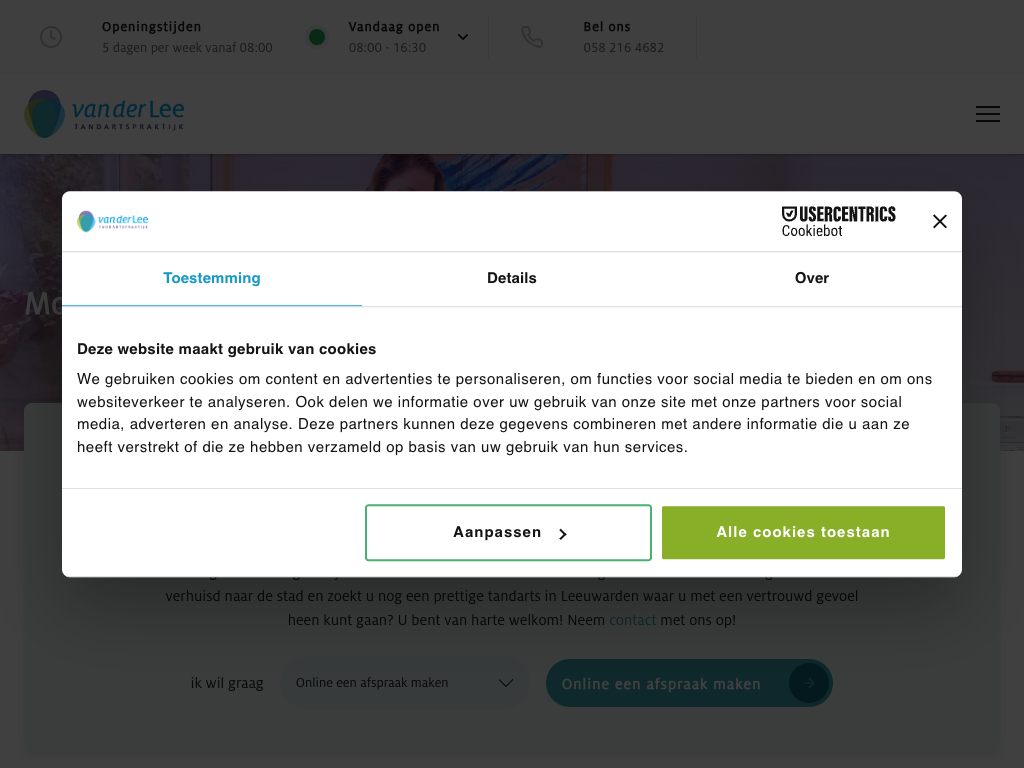Click the van der Lee logo in the cookie dialog

(113, 221)
